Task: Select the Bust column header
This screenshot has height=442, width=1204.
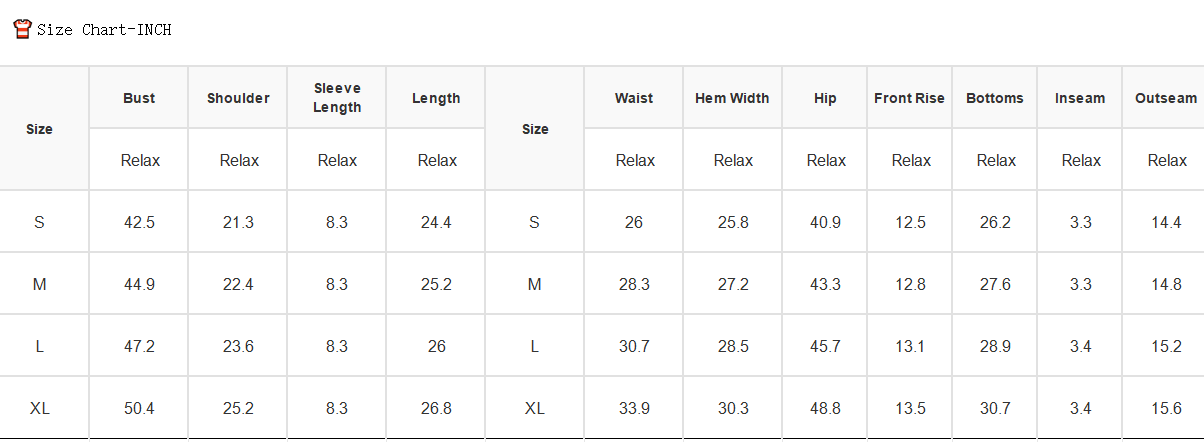Action: 139,98
